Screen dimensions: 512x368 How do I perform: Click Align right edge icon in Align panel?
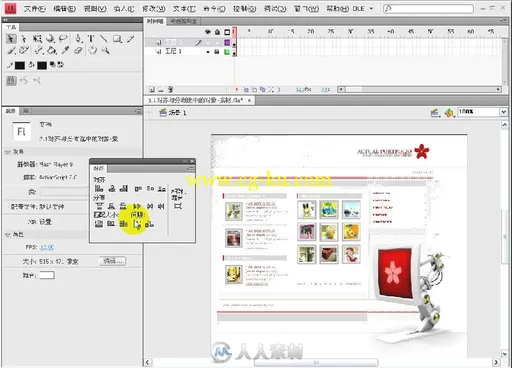(x=124, y=189)
